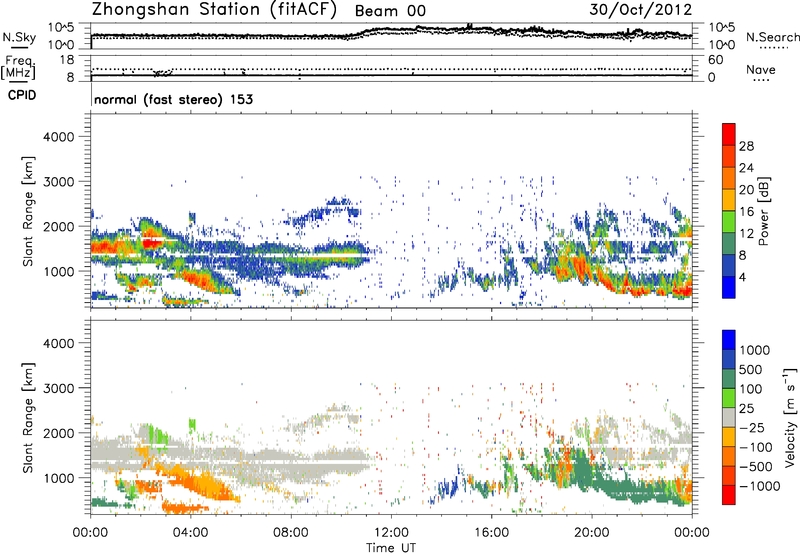This screenshot has width=800, height=554.
Task: Click the 2000 tick label in the power panel
Action: point(58,226)
